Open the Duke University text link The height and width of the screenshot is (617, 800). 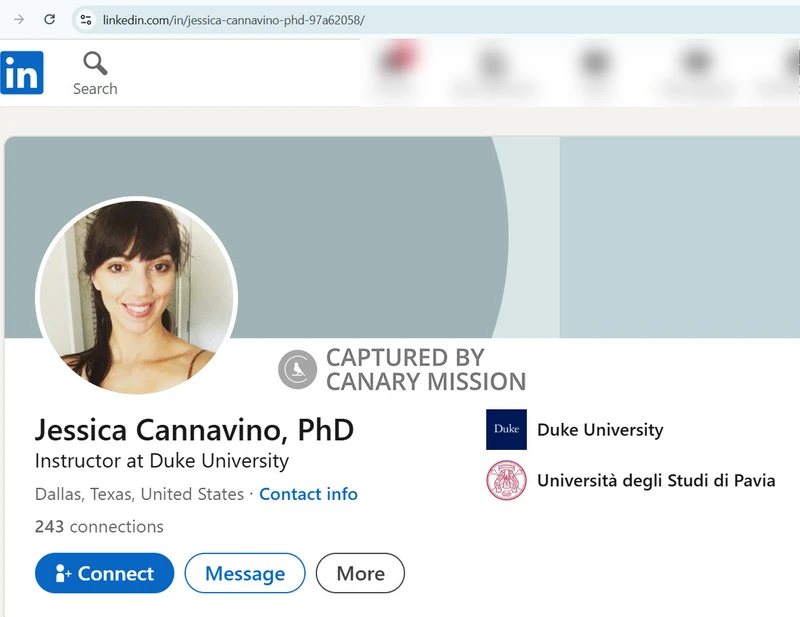[600, 430]
